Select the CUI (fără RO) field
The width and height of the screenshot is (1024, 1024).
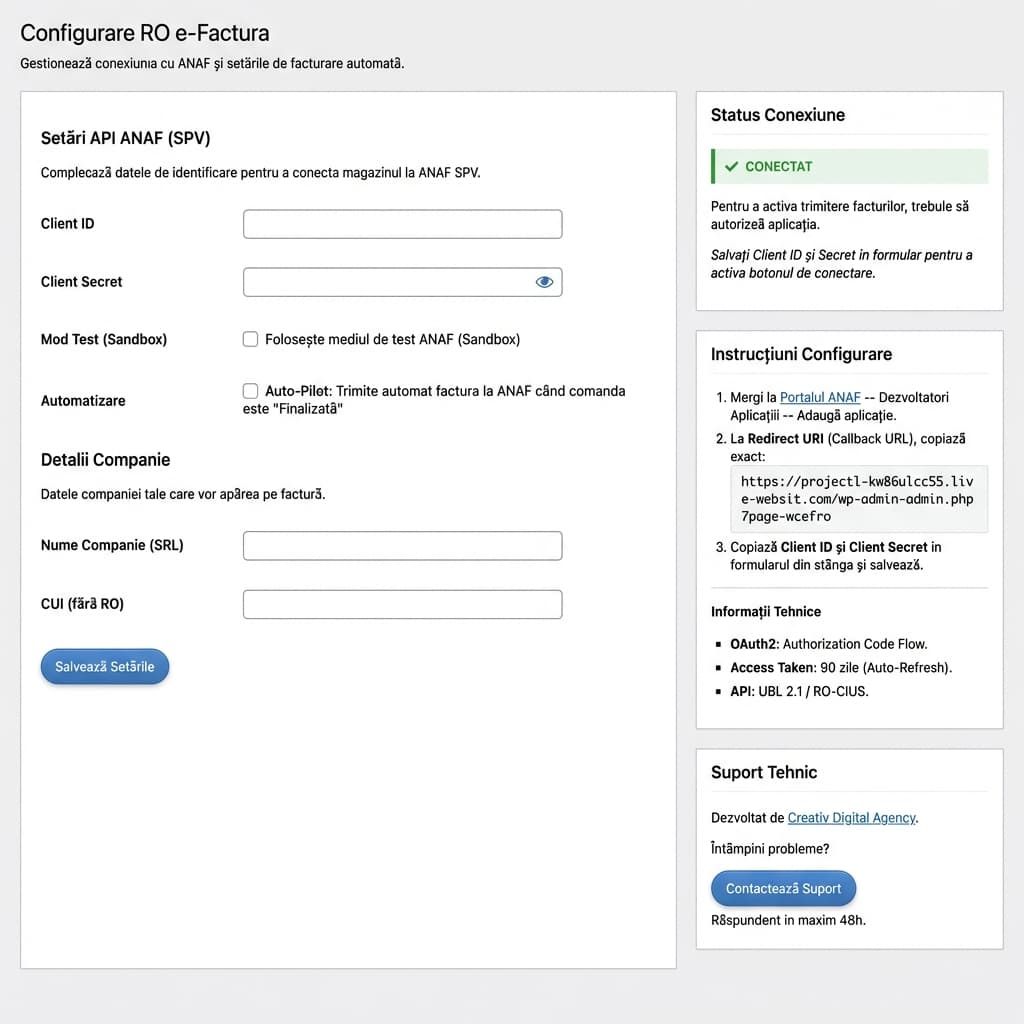coord(402,604)
